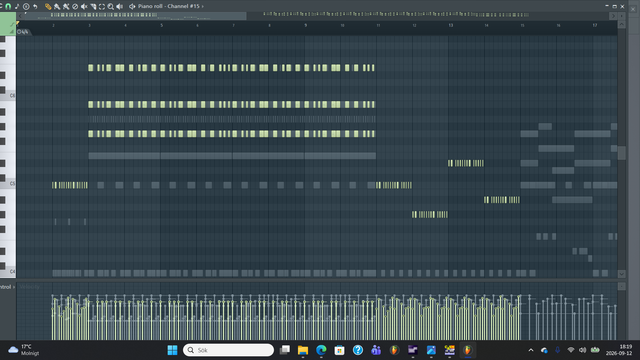Click bar 9 on the timeline ruler

[x=305, y=25]
